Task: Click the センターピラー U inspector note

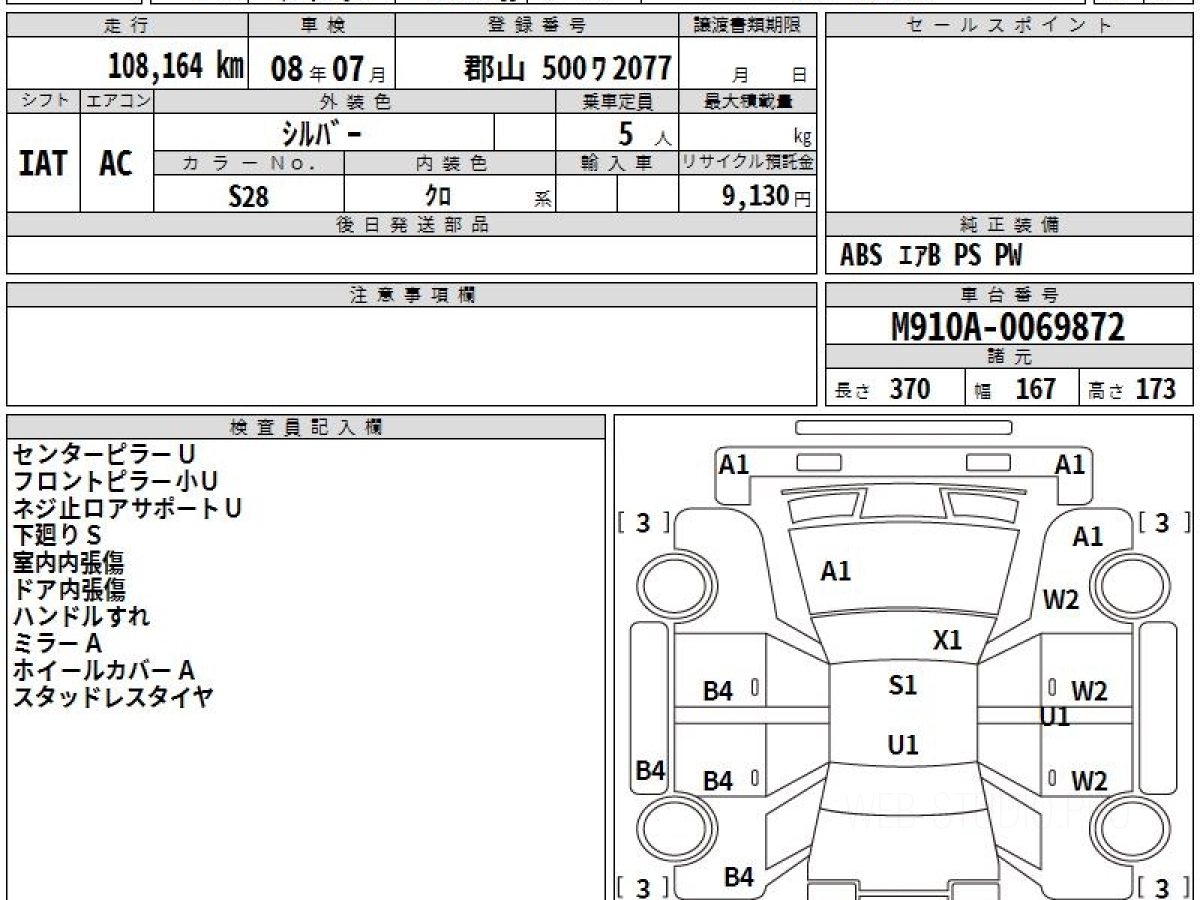Action: [x=103, y=454]
